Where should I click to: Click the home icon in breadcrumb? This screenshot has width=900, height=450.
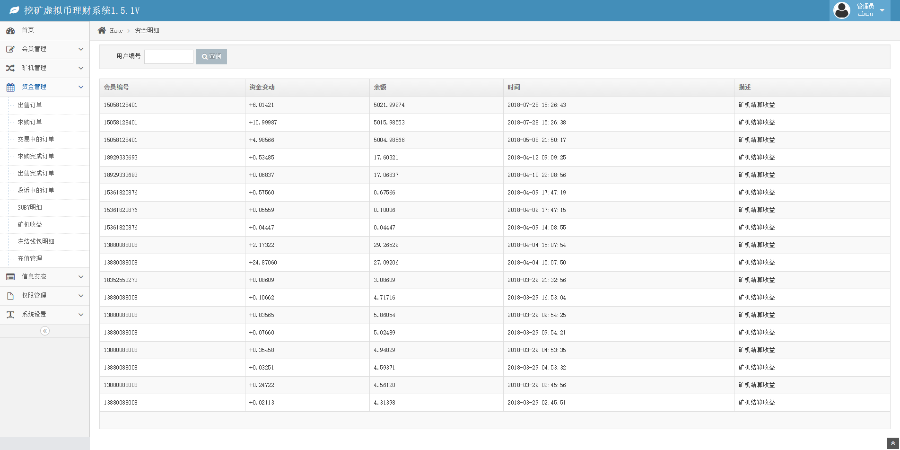[x=101, y=30]
